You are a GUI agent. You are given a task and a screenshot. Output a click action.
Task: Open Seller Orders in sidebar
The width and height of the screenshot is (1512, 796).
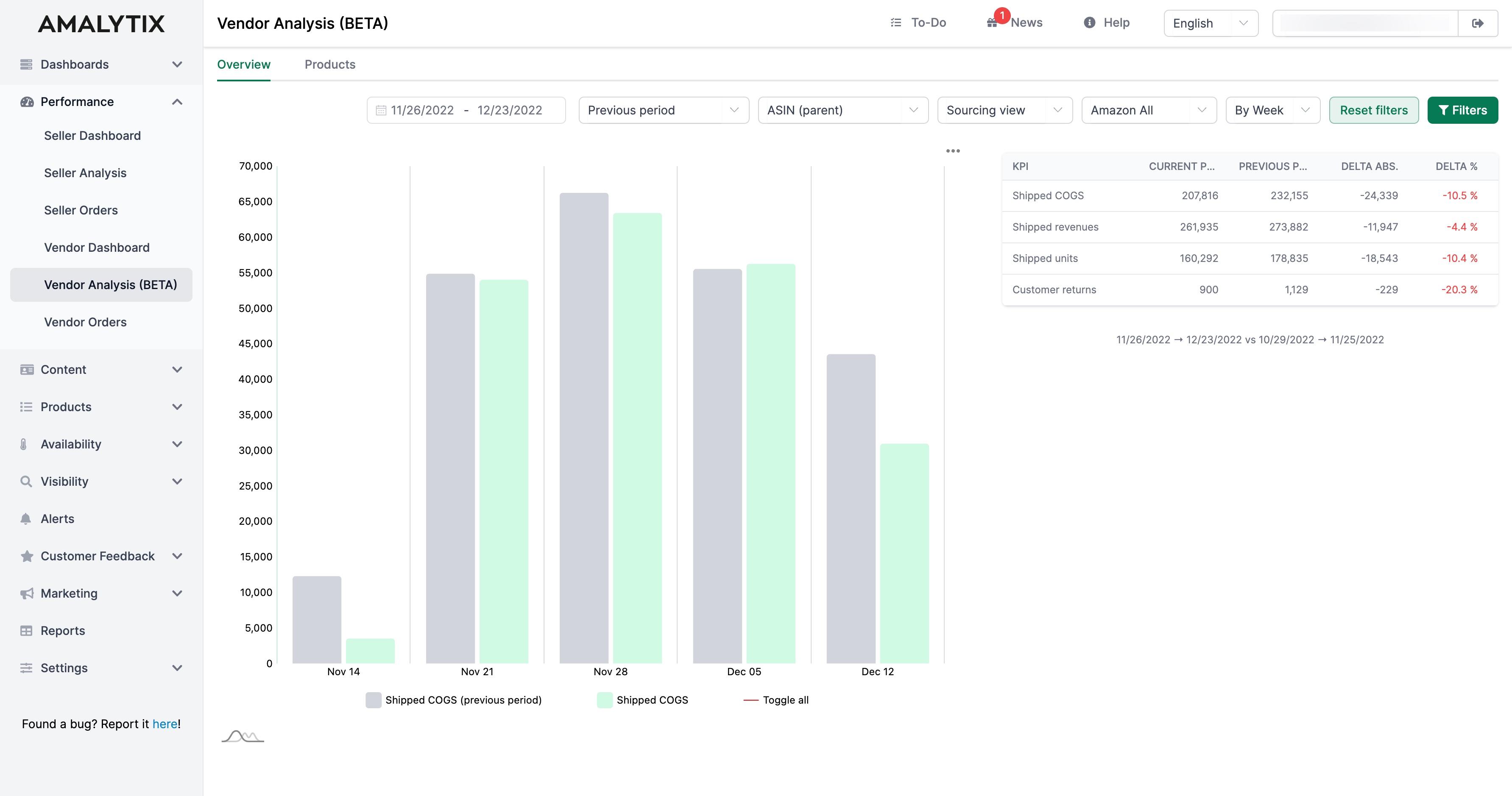point(81,211)
